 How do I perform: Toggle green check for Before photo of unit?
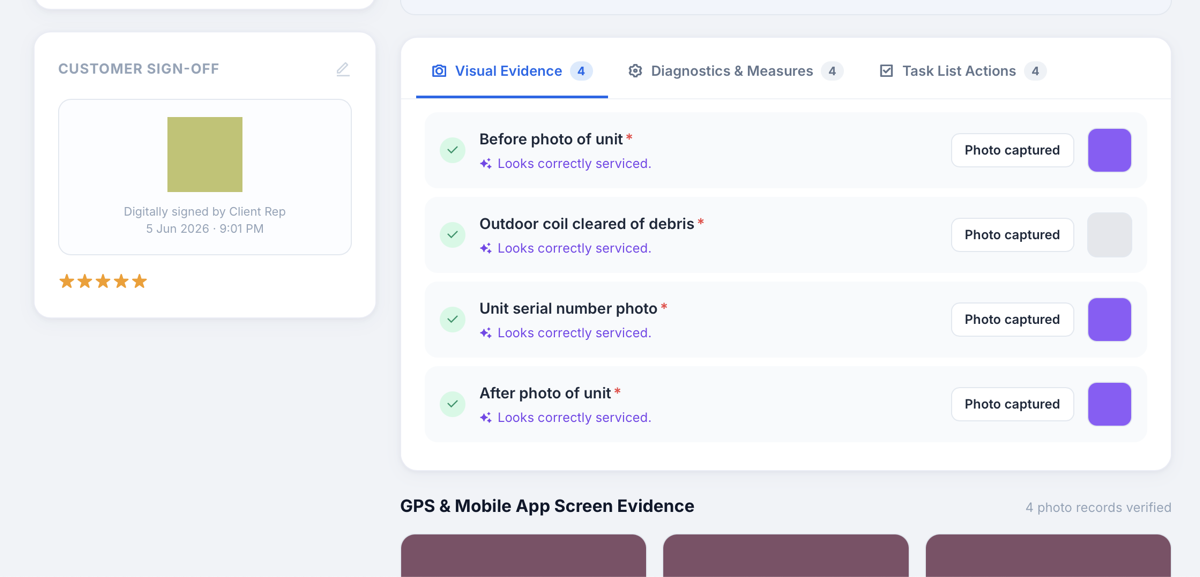coord(453,150)
